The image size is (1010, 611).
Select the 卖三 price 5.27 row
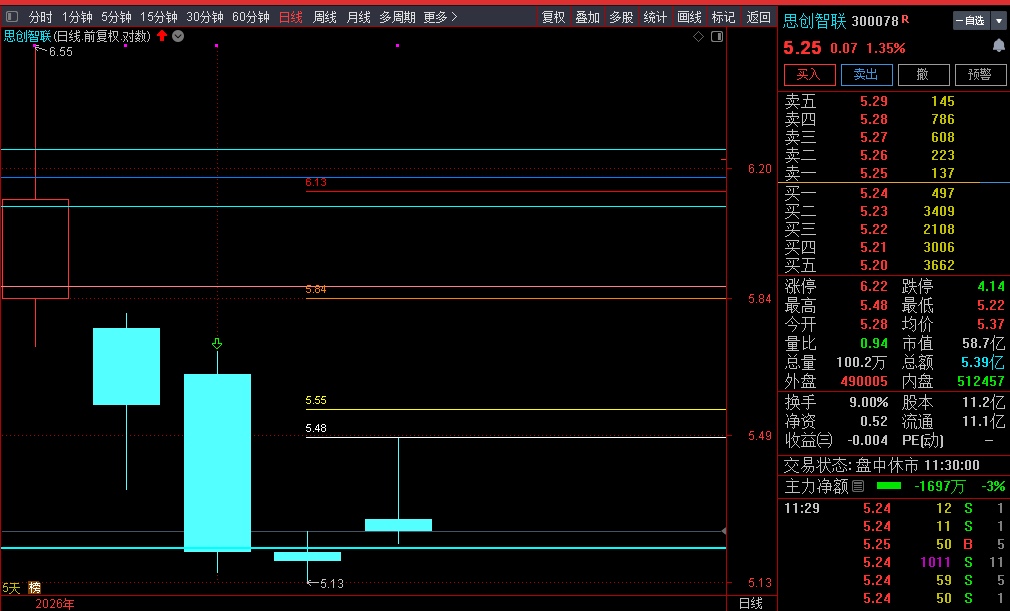pos(893,138)
